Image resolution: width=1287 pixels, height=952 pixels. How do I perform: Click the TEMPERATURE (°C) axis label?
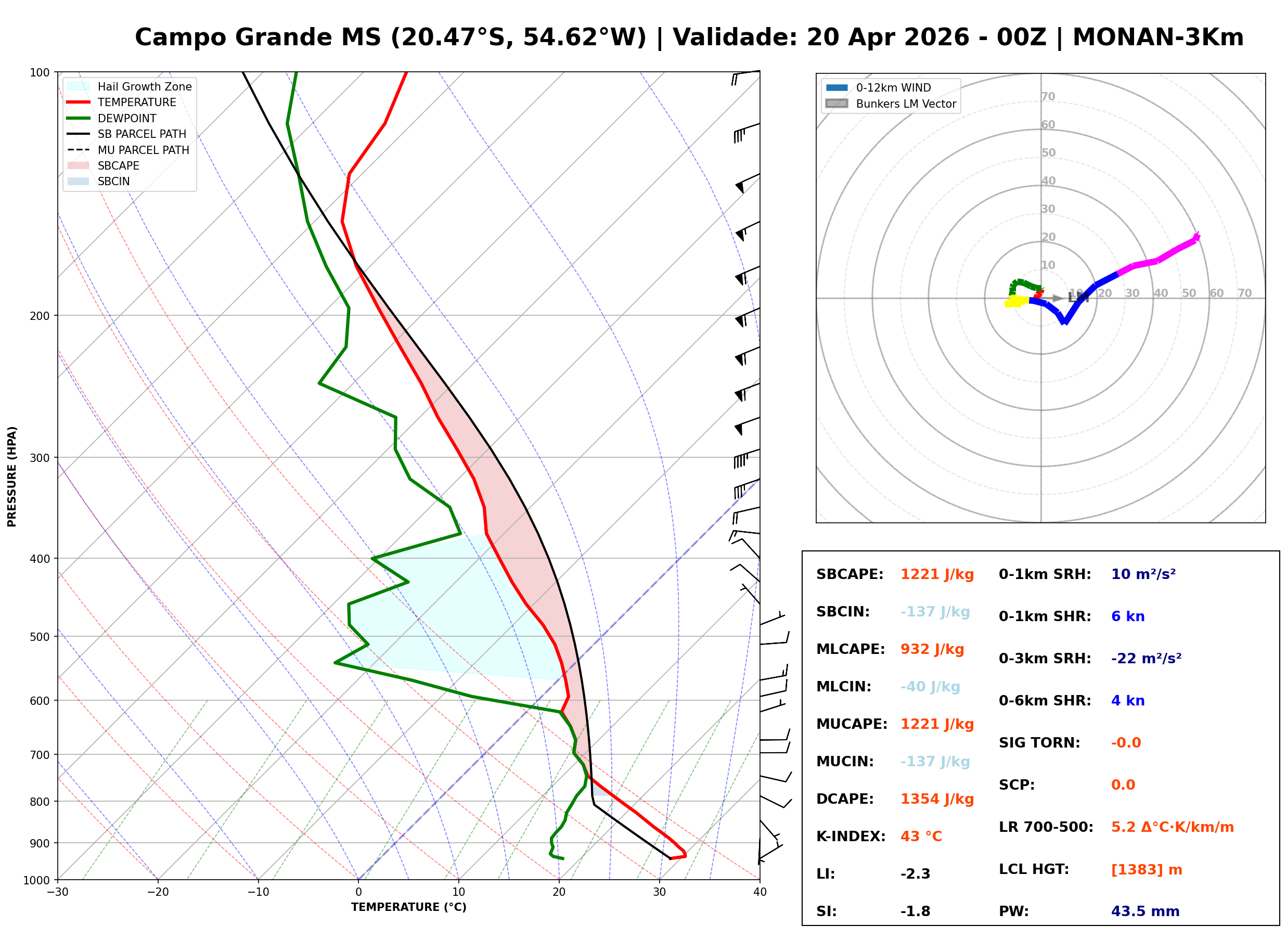(409, 907)
